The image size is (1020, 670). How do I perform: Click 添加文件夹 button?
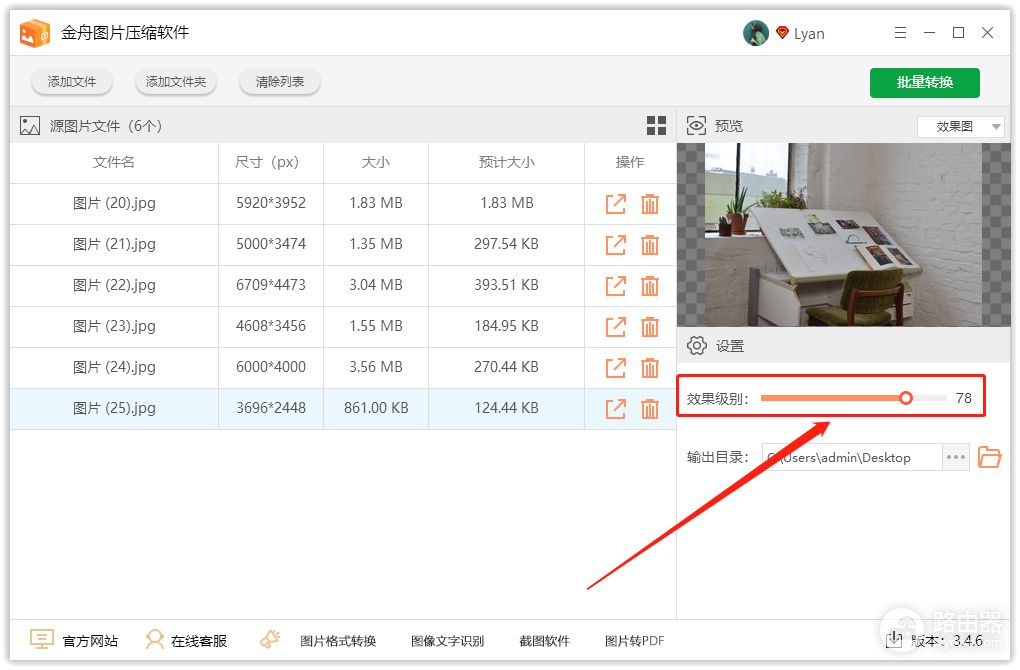(176, 82)
